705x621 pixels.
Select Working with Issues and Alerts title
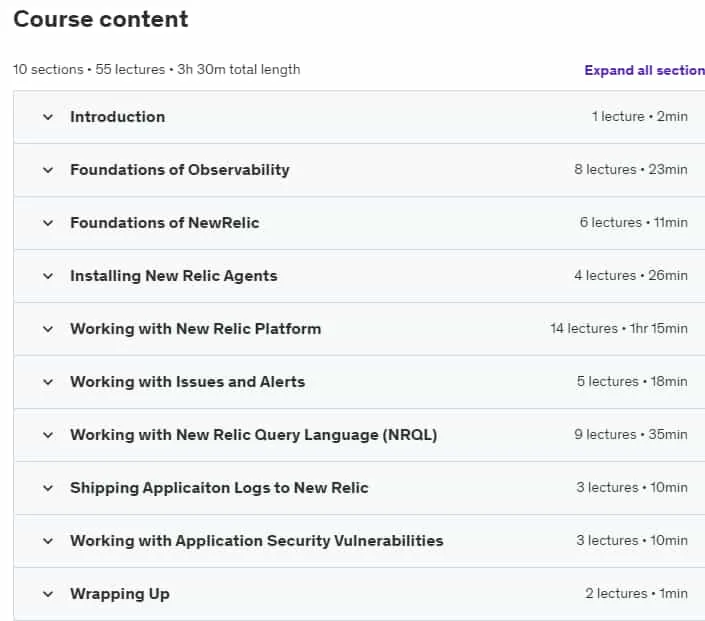(x=187, y=382)
